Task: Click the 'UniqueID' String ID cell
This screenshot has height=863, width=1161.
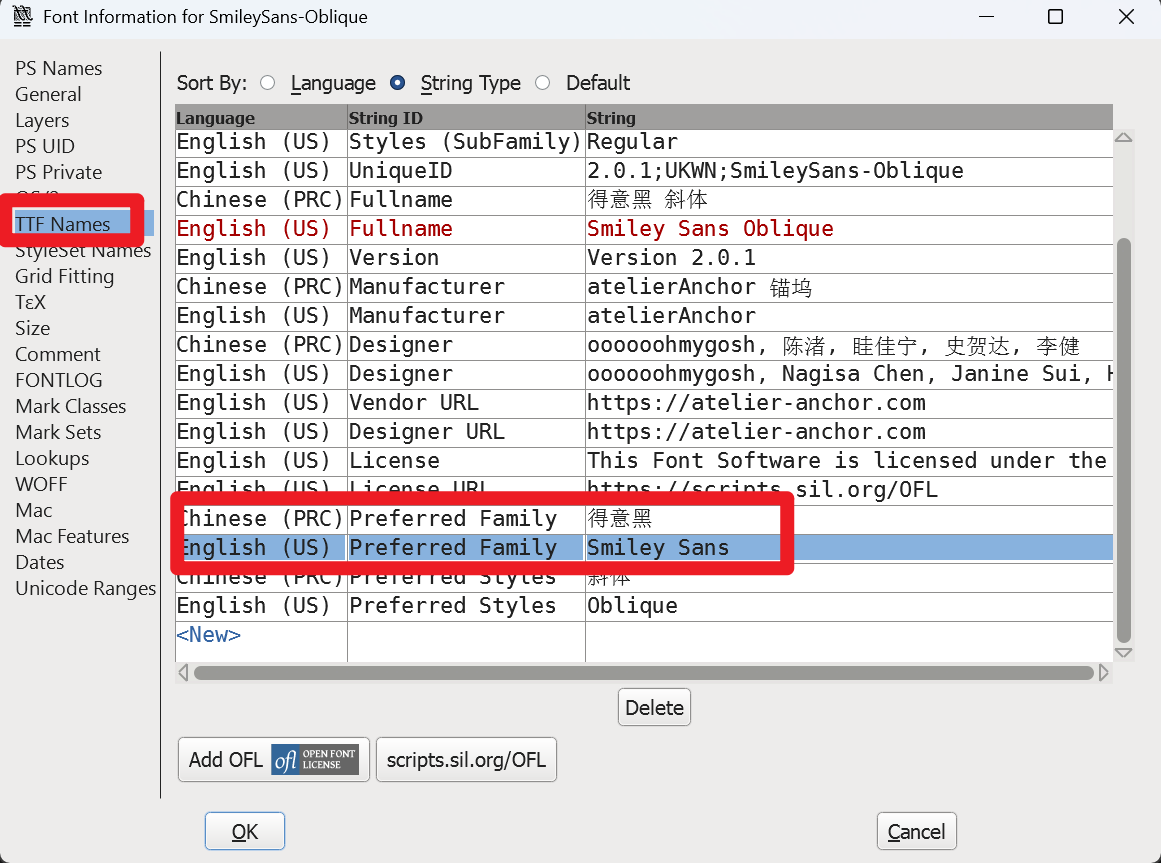Action: click(x=466, y=171)
